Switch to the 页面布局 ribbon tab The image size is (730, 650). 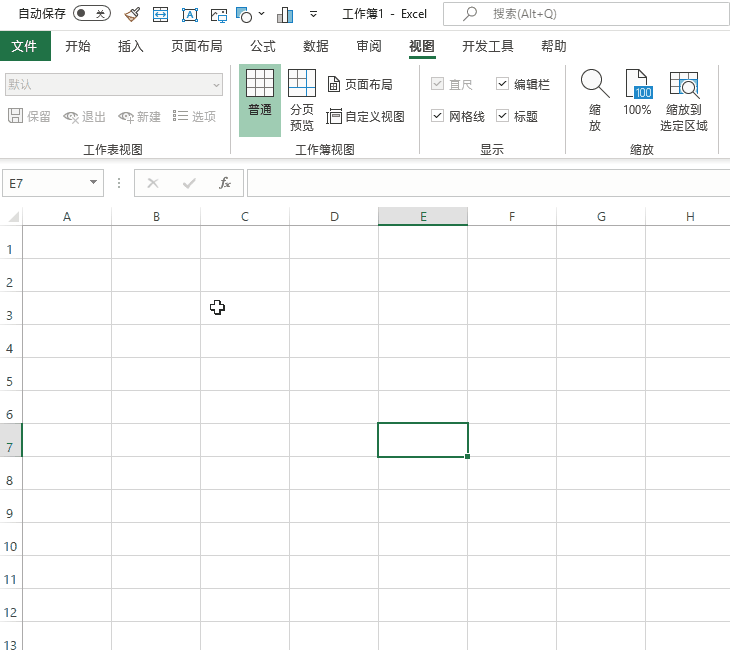196,46
